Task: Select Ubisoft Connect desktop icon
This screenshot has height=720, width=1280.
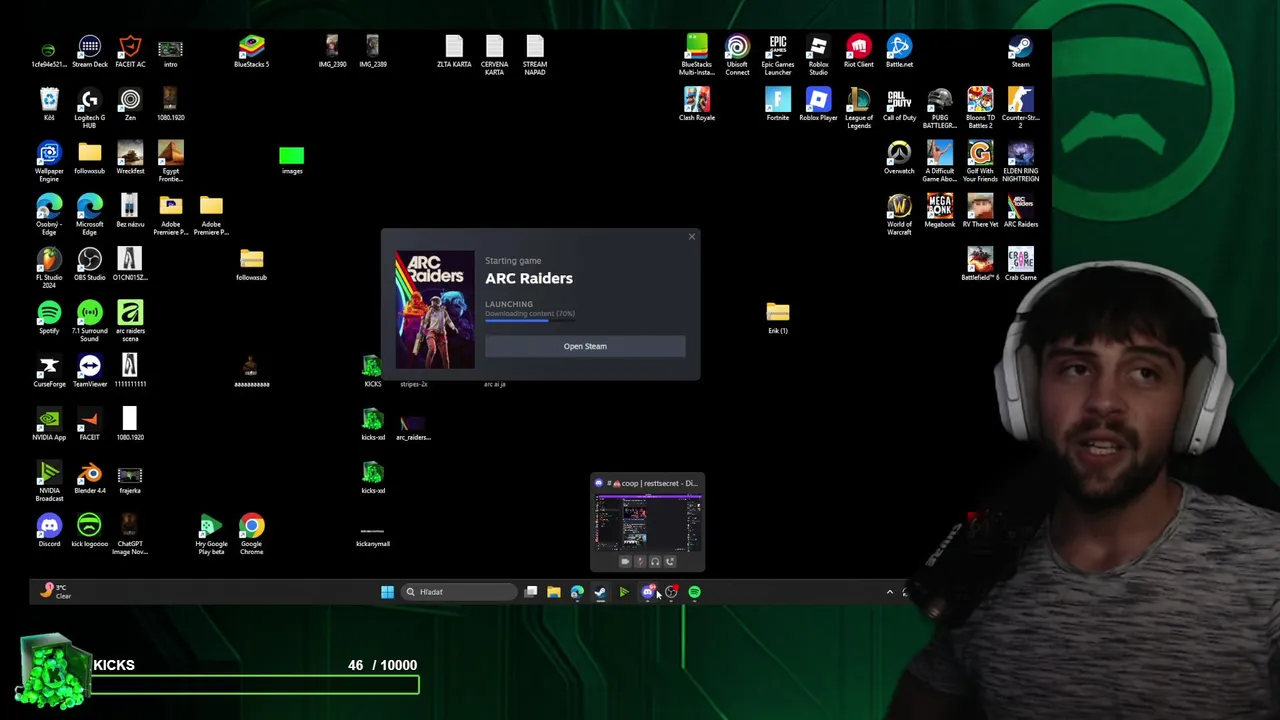Action: (737, 56)
